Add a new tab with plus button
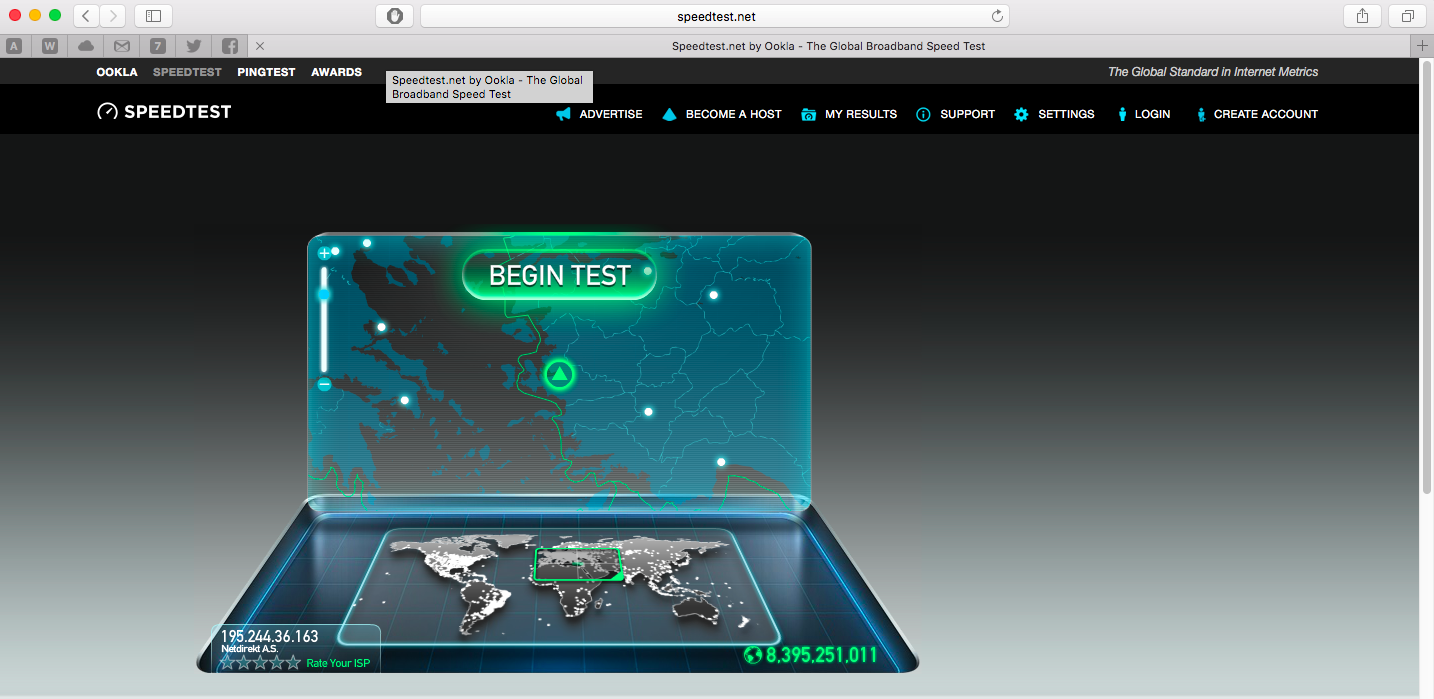 [1423, 46]
